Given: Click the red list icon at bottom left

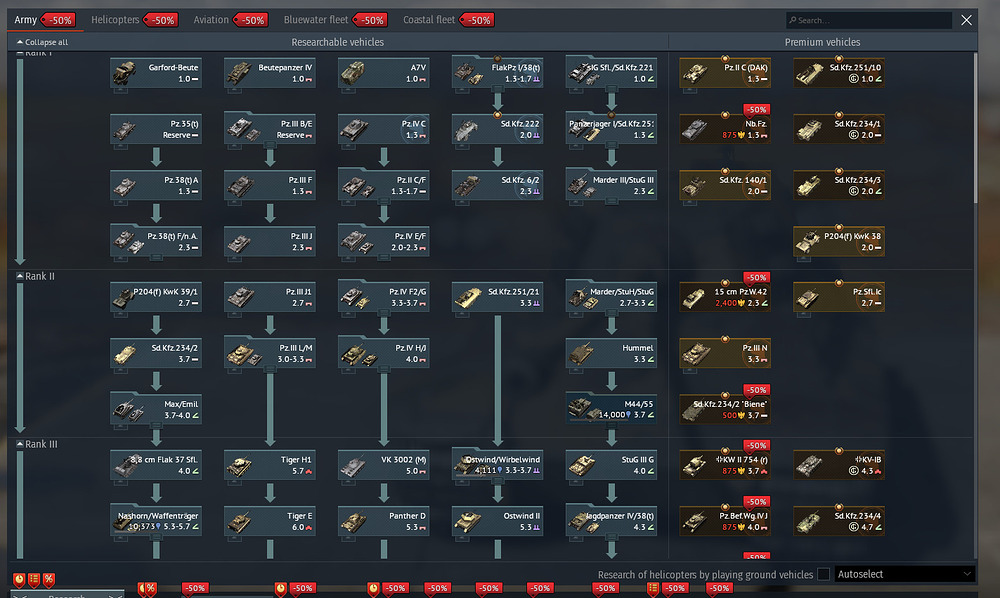Looking at the screenshot, I should pos(34,579).
